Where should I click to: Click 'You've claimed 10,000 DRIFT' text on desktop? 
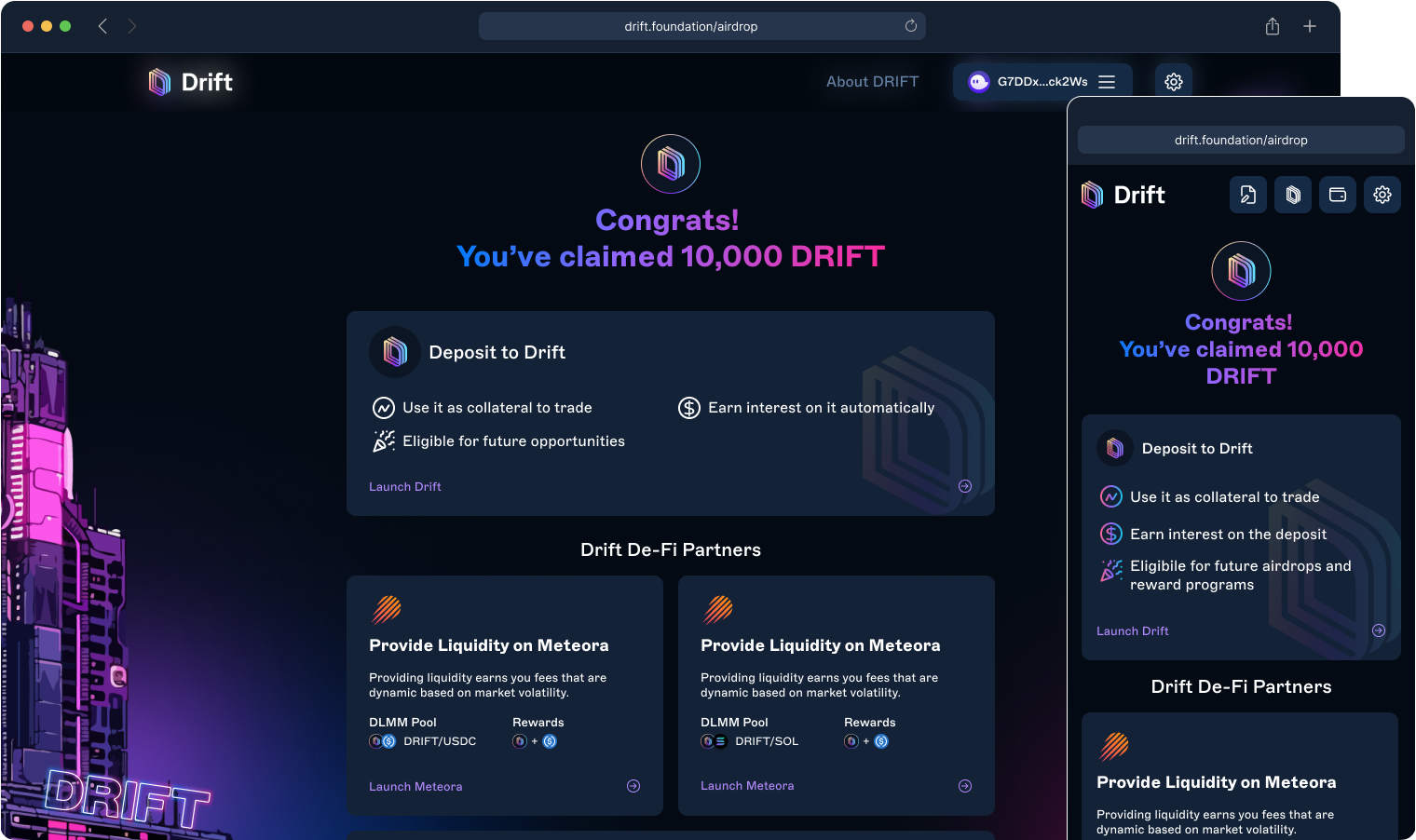[x=671, y=256]
